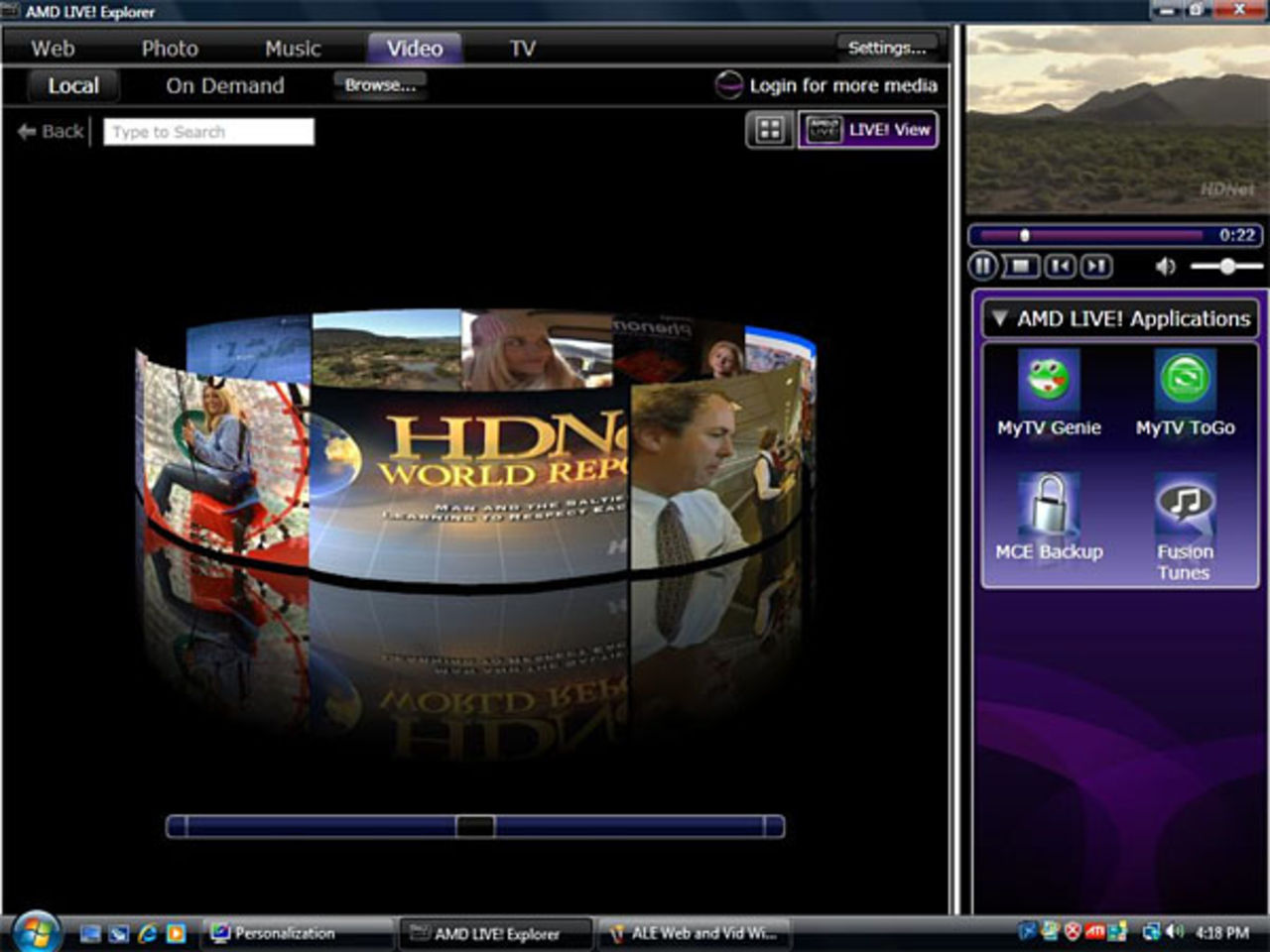Image resolution: width=1270 pixels, height=952 pixels.
Task: Adjust the volume slider
Action: [x=1225, y=267]
